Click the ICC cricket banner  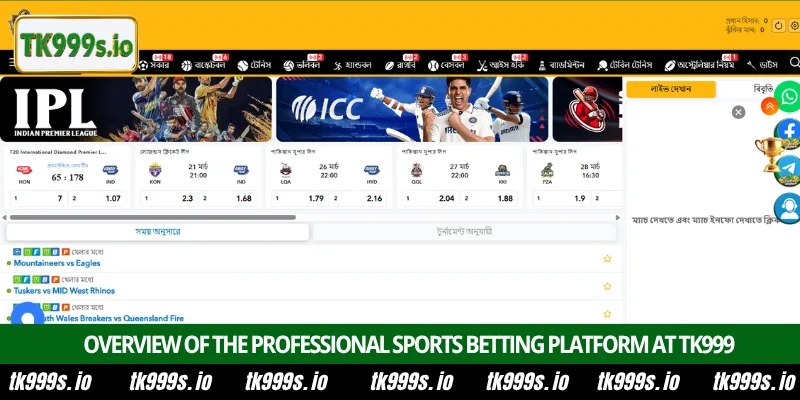[412, 109]
